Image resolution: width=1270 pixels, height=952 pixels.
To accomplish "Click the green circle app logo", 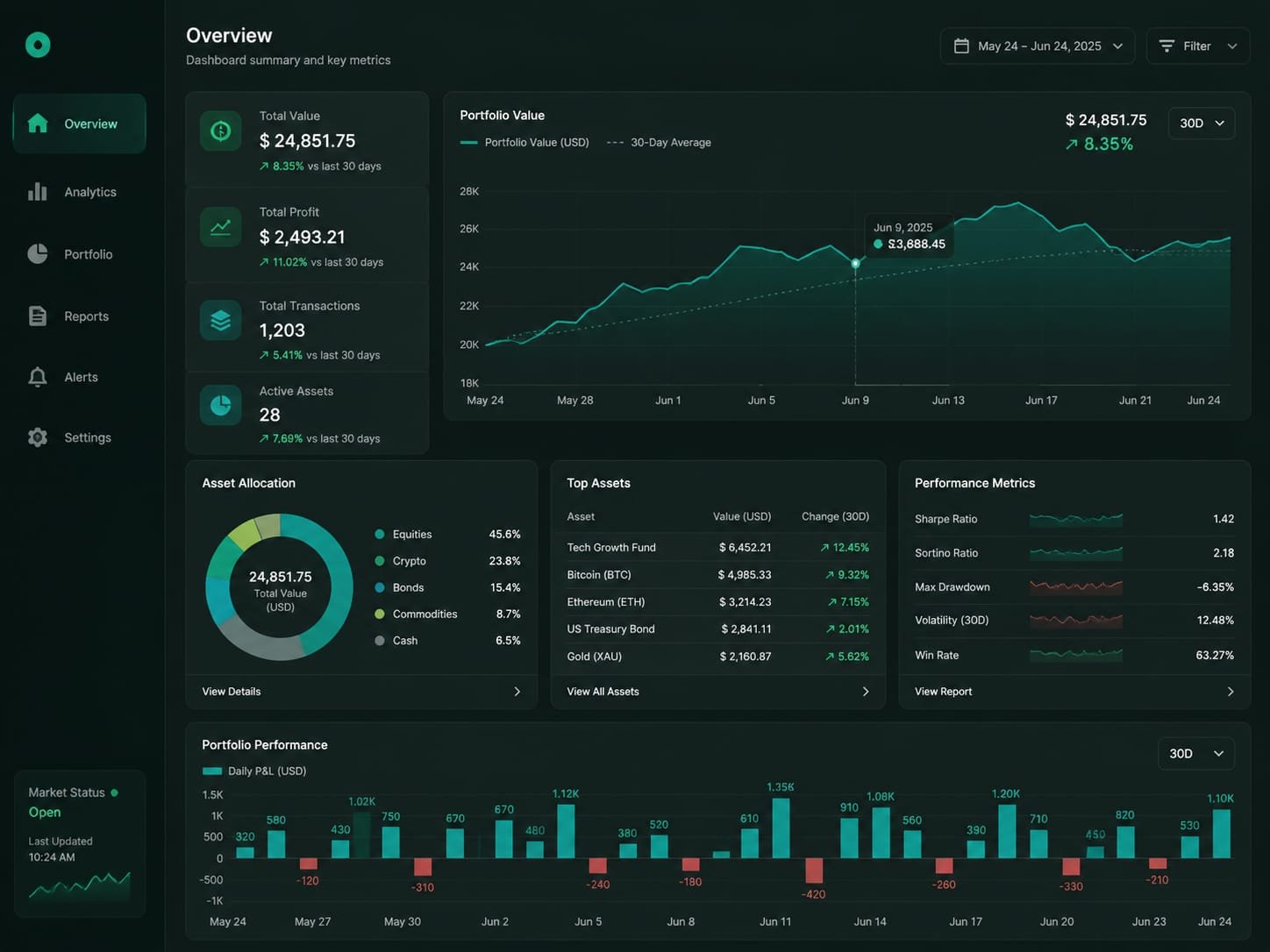I will pyautogui.click(x=38, y=45).
